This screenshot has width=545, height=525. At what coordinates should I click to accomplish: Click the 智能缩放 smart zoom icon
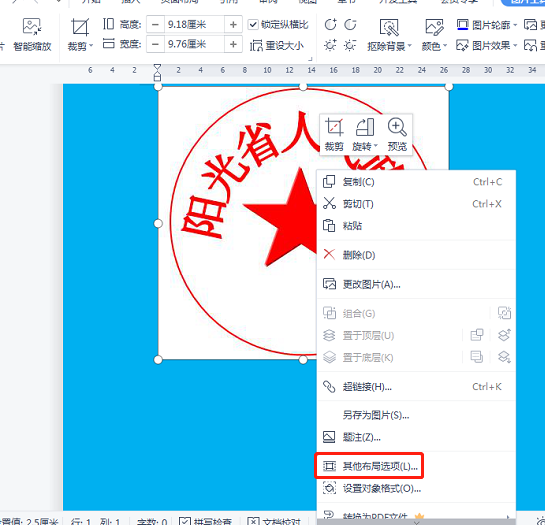(32, 27)
